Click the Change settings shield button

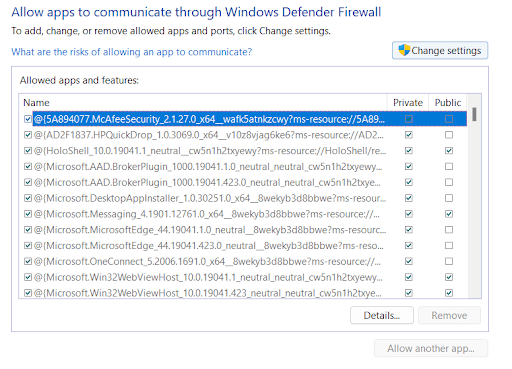[x=440, y=51]
